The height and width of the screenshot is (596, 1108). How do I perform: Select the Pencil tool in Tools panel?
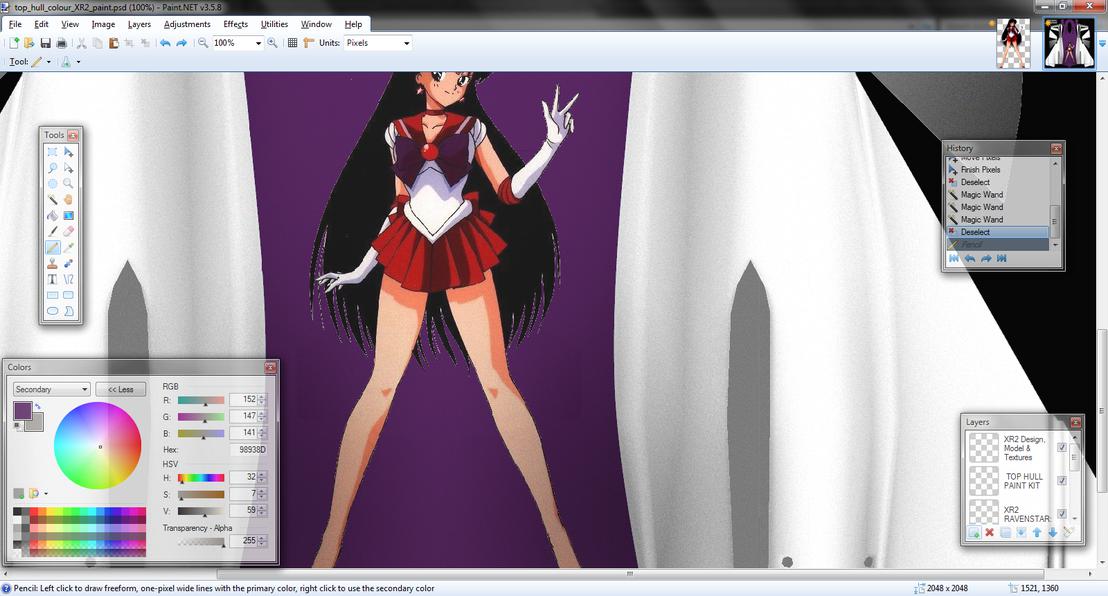(52, 247)
